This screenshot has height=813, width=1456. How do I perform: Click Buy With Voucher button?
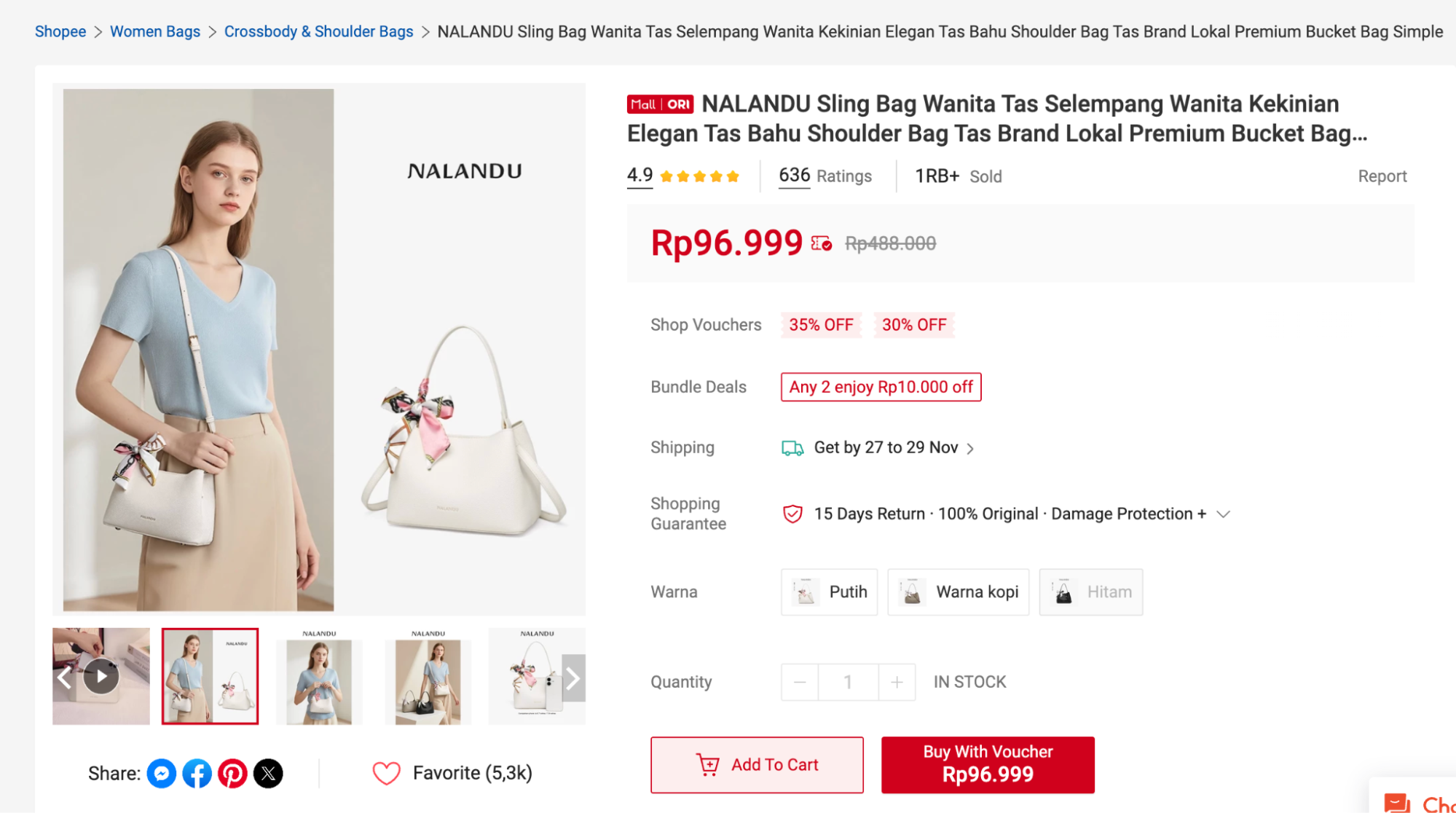(988, 764)
